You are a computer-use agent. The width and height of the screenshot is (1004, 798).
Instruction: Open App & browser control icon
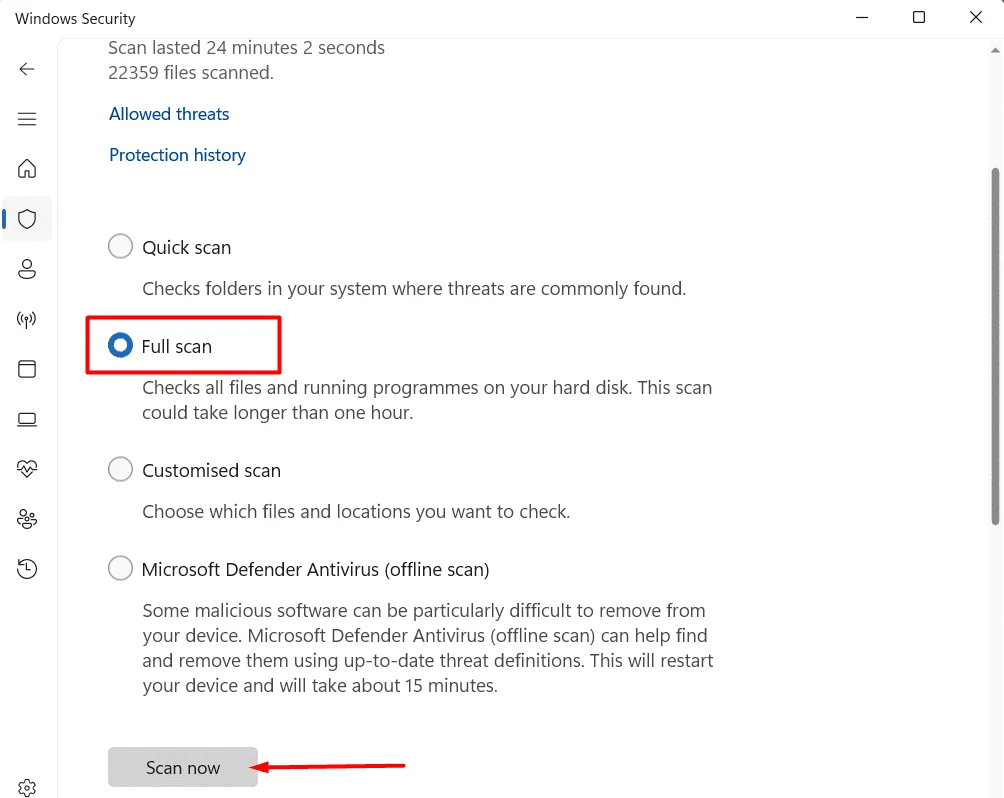point(27,369)
